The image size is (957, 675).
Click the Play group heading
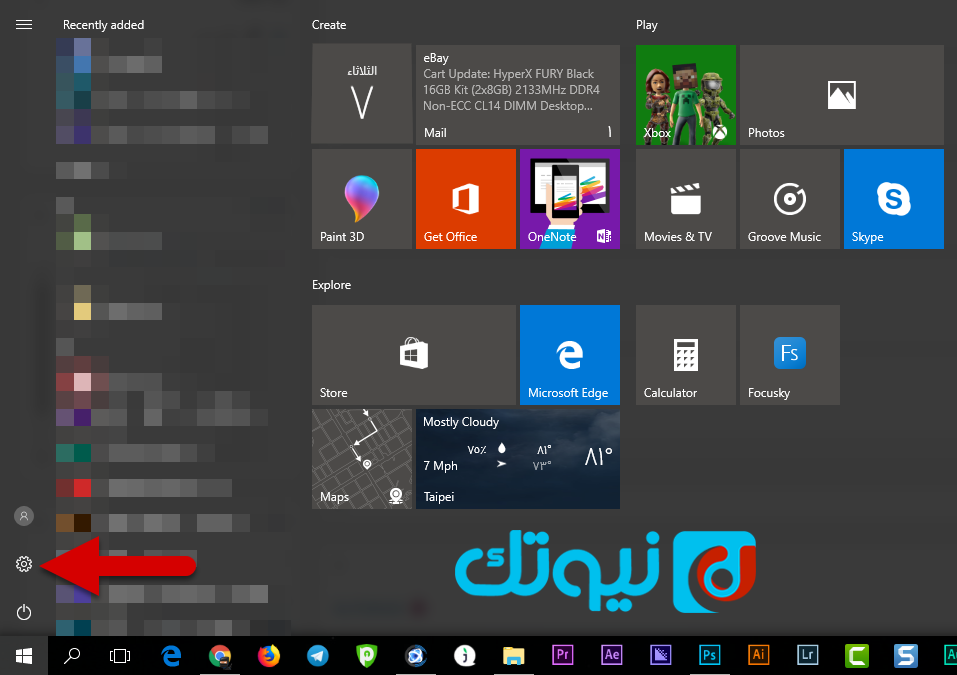(x=647, y=25)
